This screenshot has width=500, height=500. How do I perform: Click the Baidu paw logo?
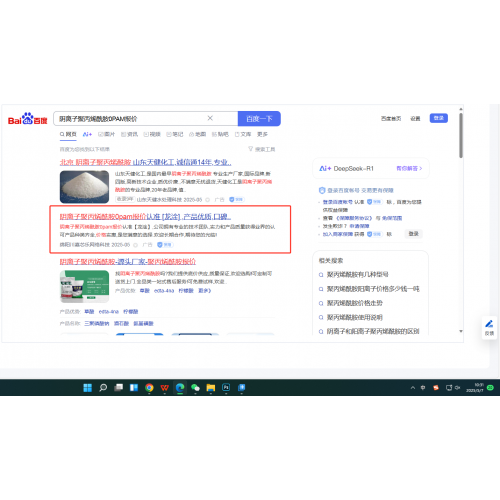[x=28, y=119]
